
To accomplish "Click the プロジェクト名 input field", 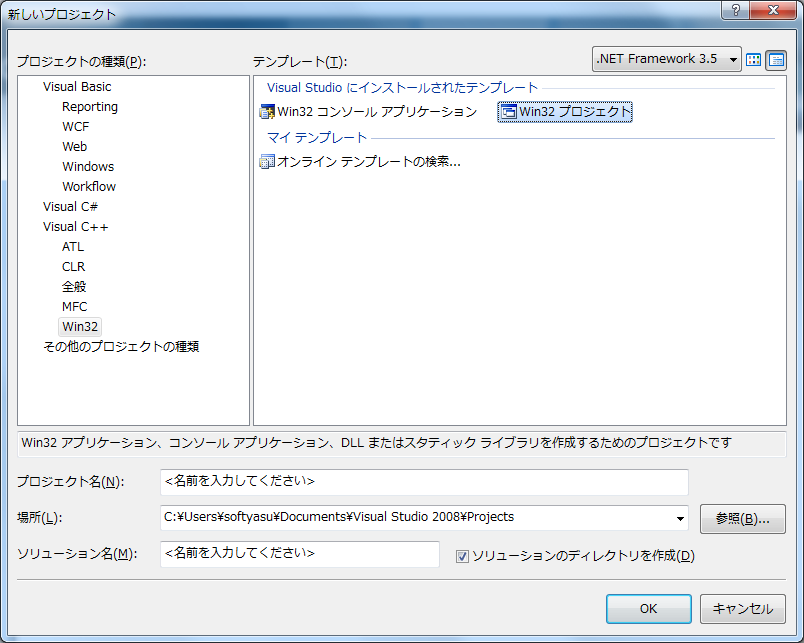I will coord(424,482).
